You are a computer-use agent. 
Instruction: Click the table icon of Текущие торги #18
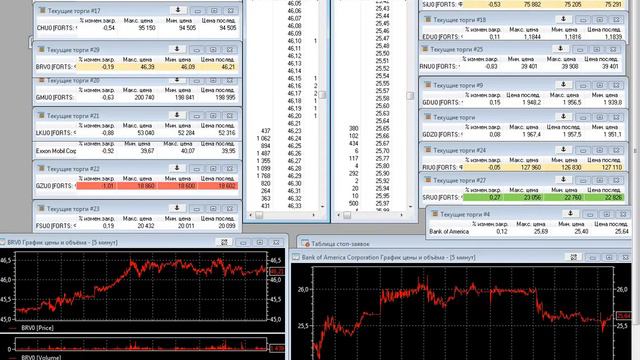click(428, 19)
